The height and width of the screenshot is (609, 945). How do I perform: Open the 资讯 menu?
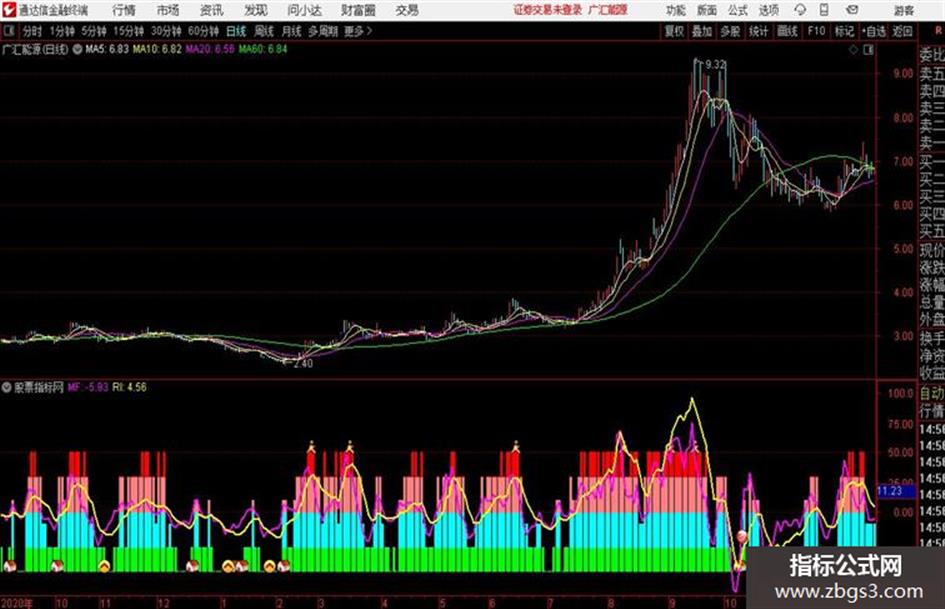coord(212,10)
